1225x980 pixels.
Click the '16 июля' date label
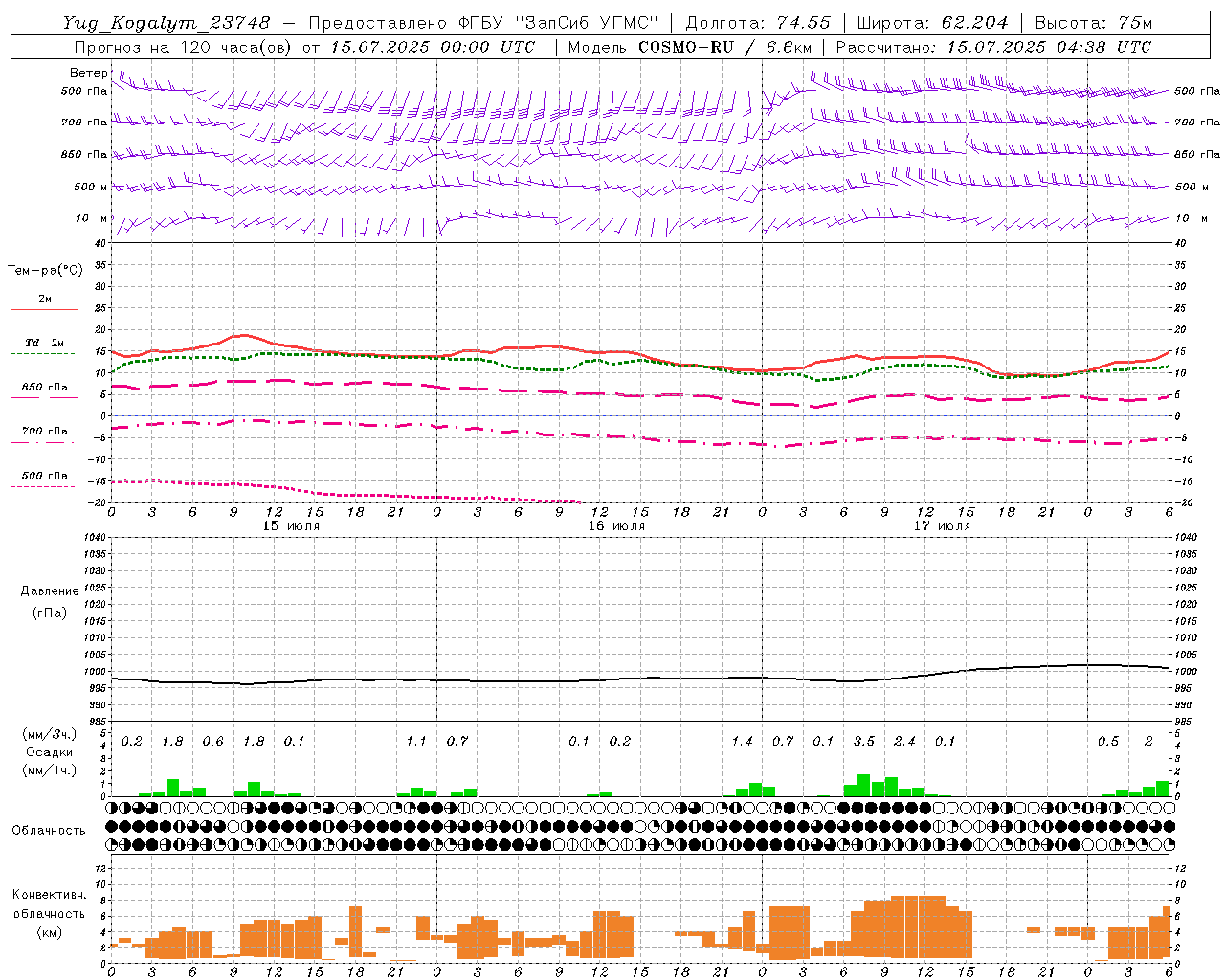click(616, 526)
